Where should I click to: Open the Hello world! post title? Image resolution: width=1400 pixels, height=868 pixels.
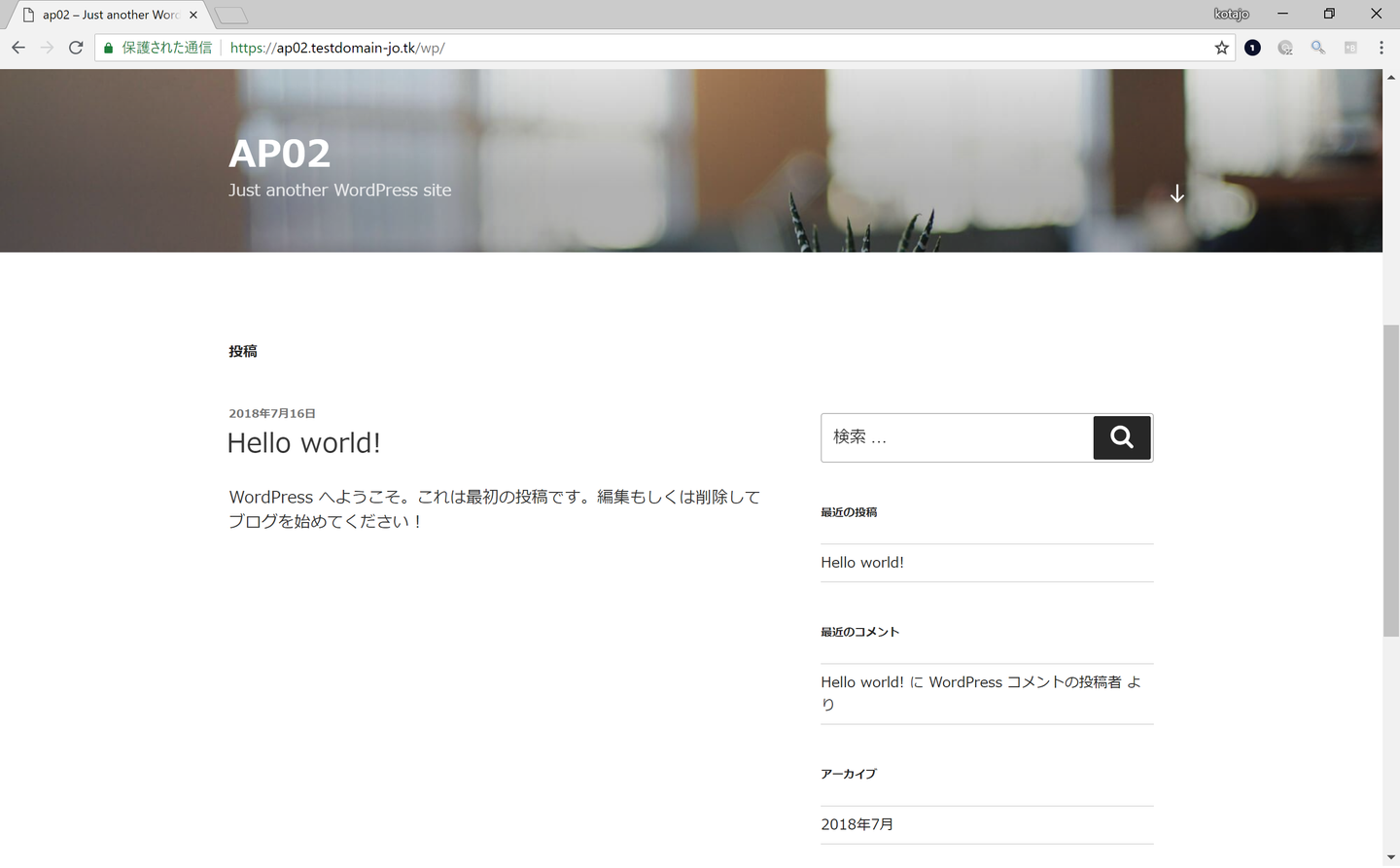click(303, 443)
